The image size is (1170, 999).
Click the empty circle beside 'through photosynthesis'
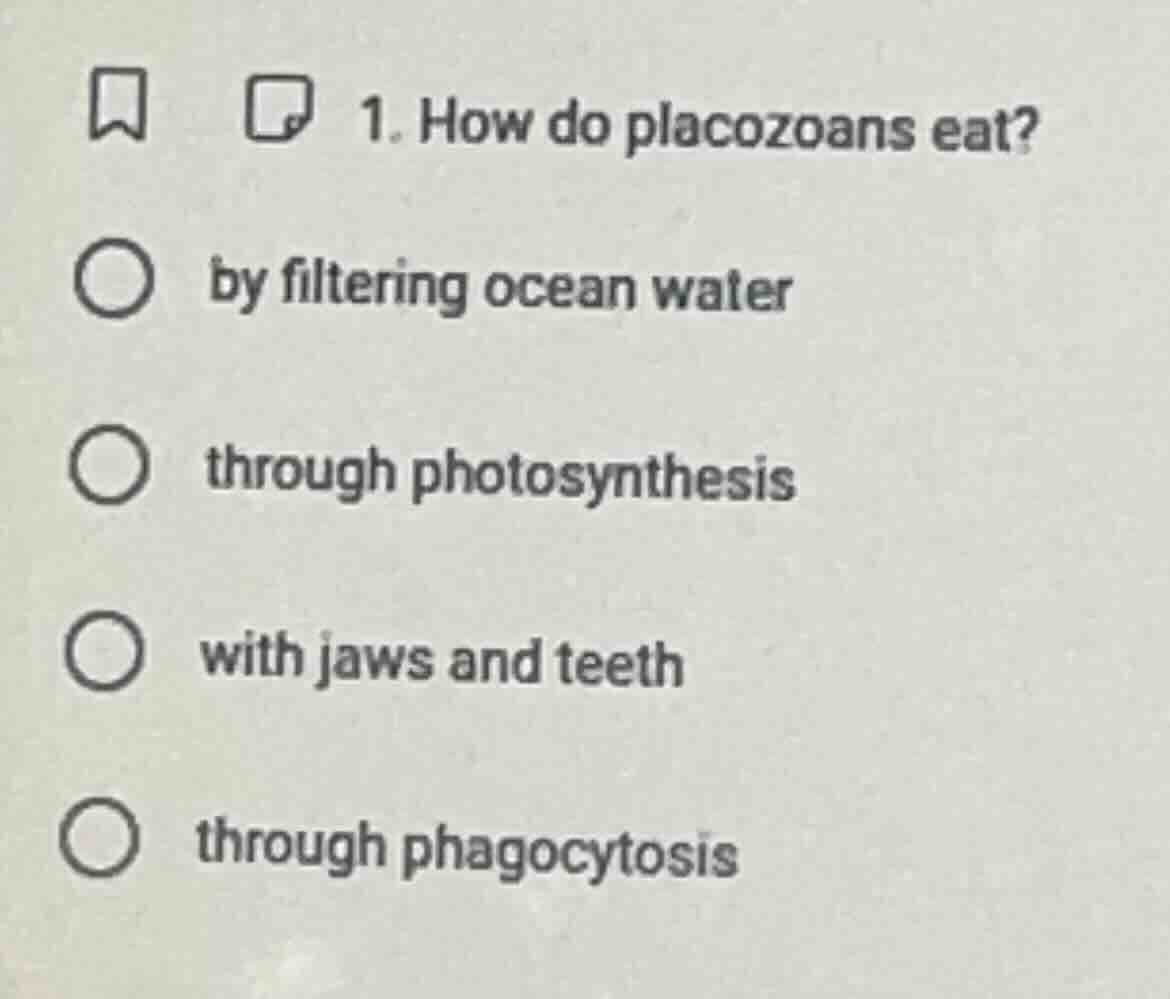click(x=112, y=467)
